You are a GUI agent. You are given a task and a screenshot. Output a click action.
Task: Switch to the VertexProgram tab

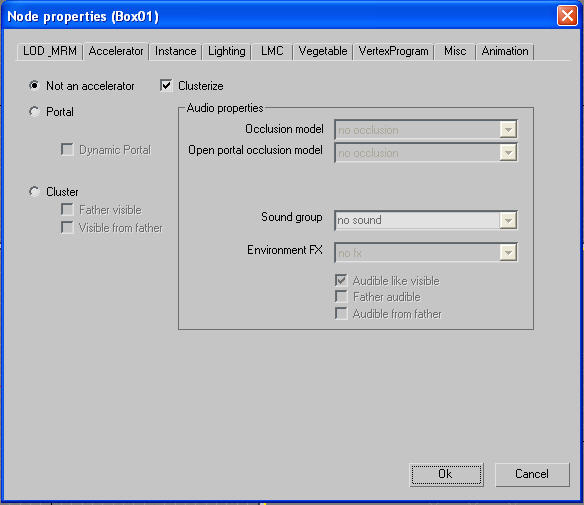click(x=393, y=51)
